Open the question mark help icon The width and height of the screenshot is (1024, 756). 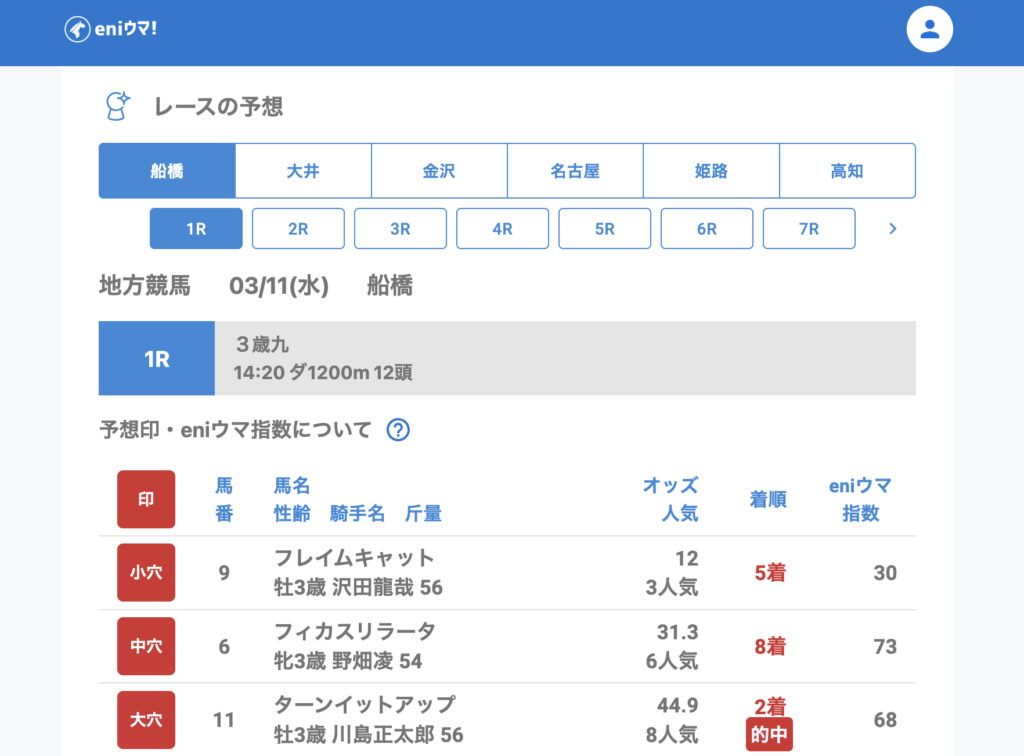398,430
